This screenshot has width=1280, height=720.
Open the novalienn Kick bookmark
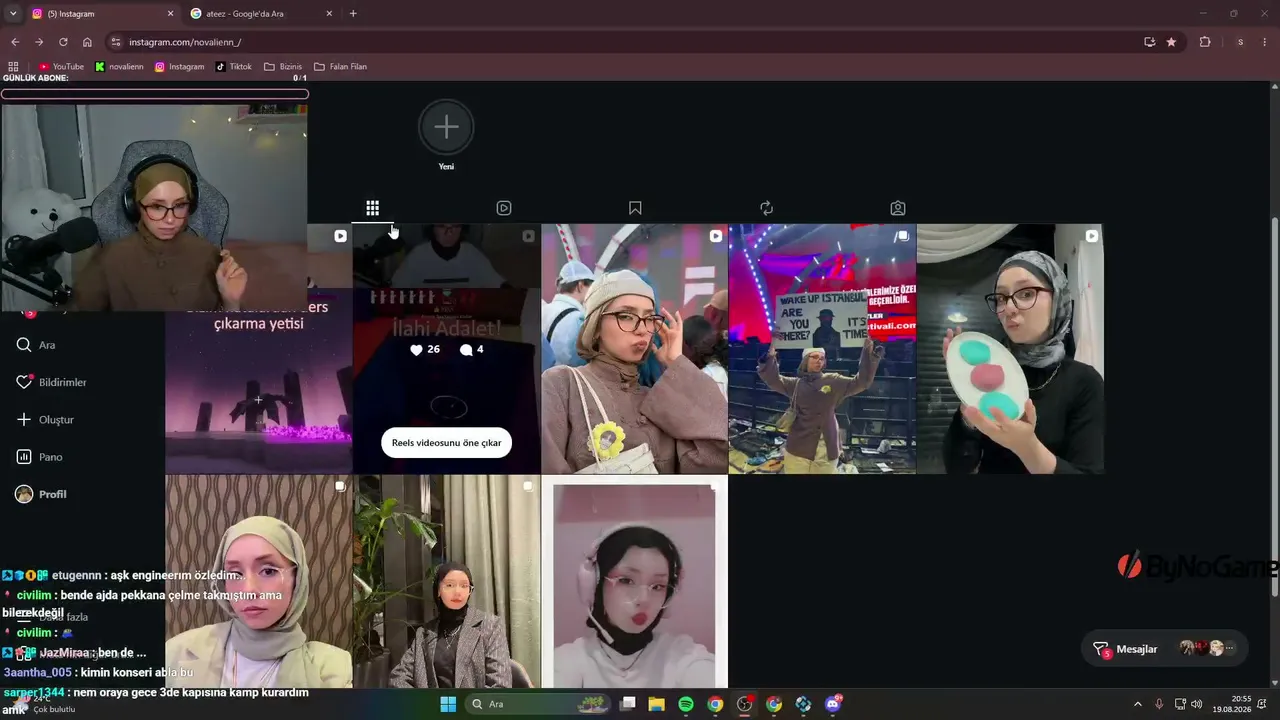(120, 67)
